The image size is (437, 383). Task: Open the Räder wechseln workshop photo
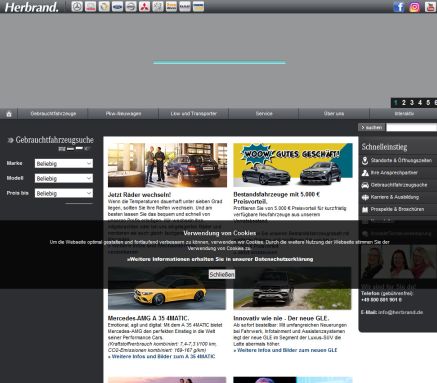point(167,165)
